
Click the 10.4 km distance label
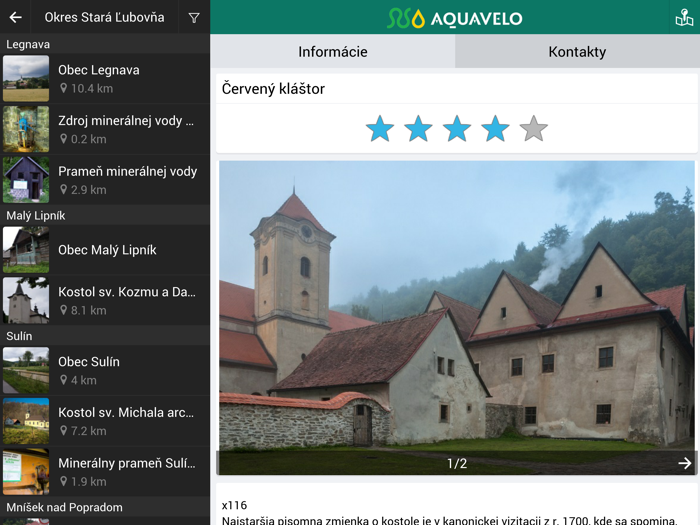(92, 88)
